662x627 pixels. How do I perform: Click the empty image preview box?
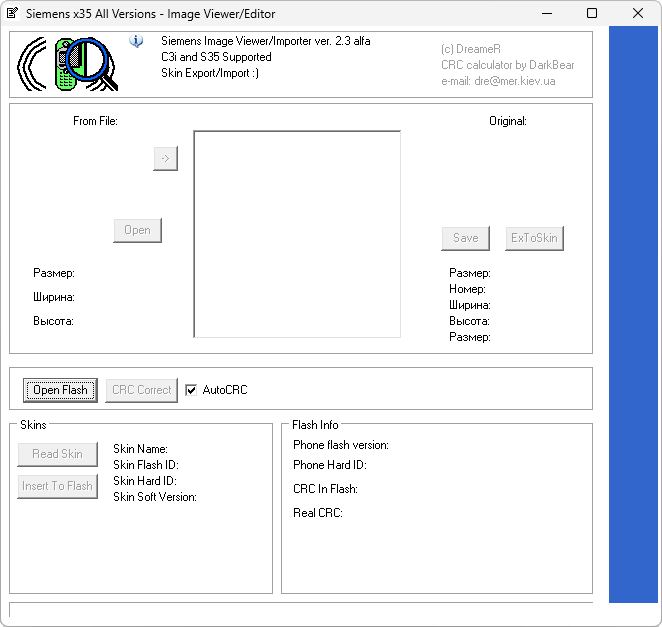[x=297, y=234]
